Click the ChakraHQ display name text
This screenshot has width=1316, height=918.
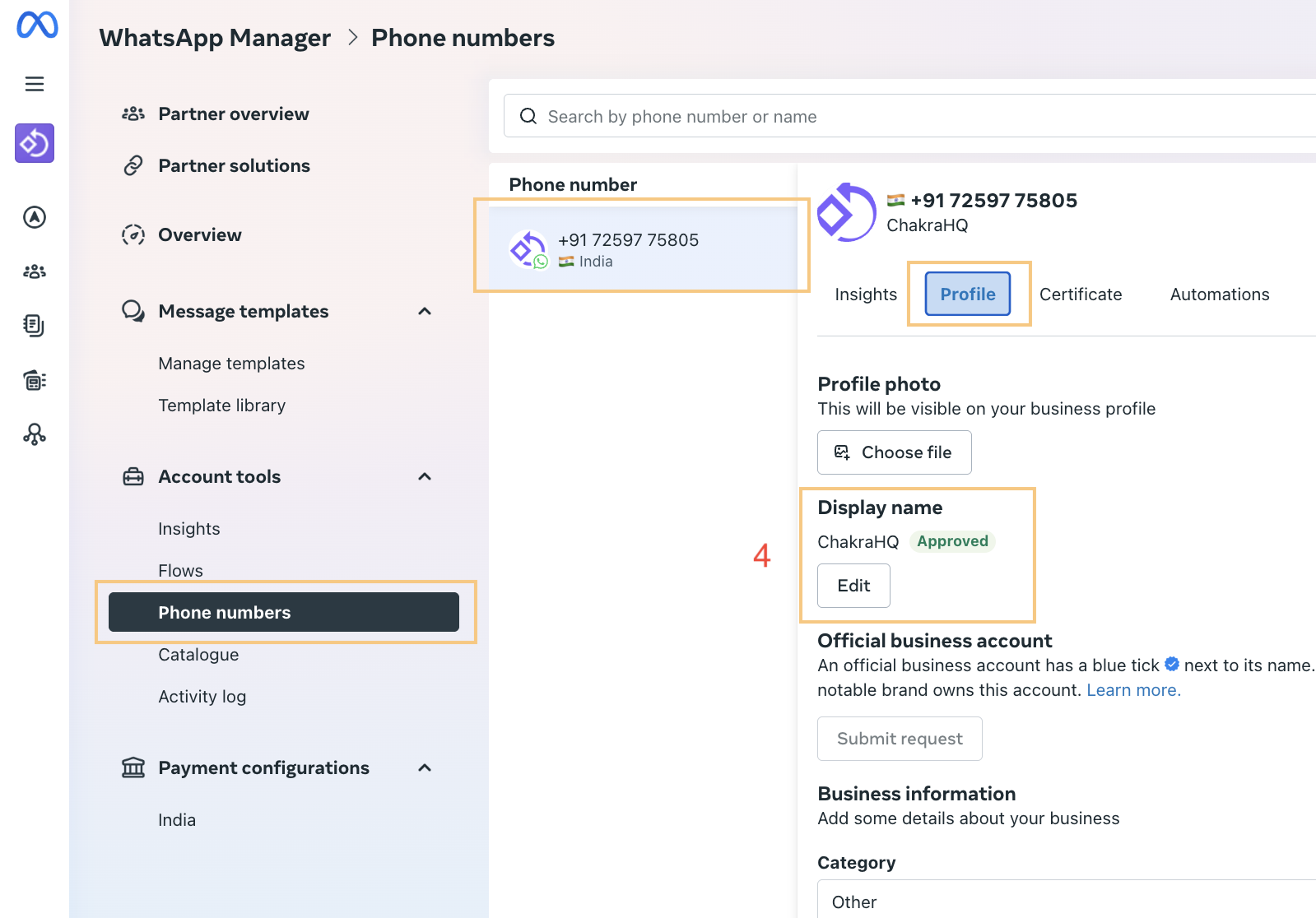[x=858, y=542]
